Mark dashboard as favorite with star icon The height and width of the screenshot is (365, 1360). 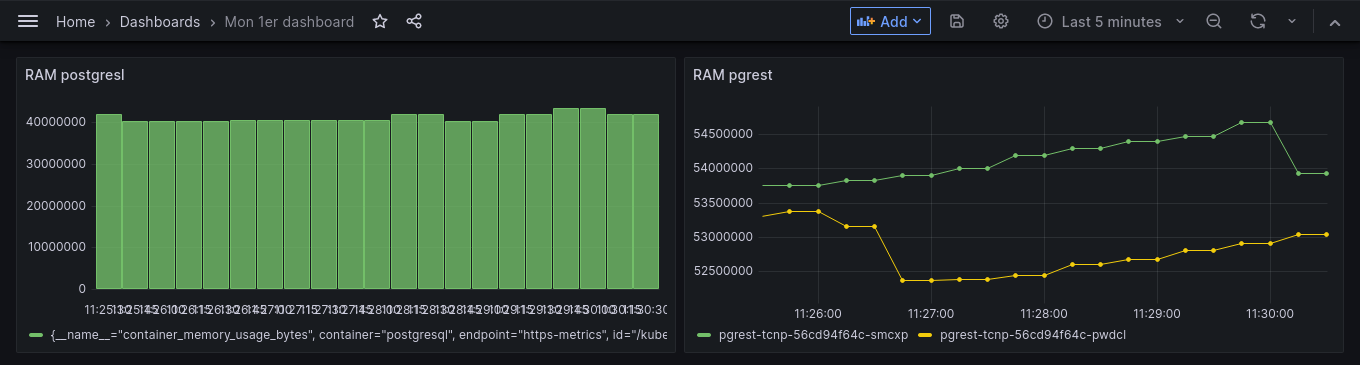pyautogui.click(x=380, y=21)
